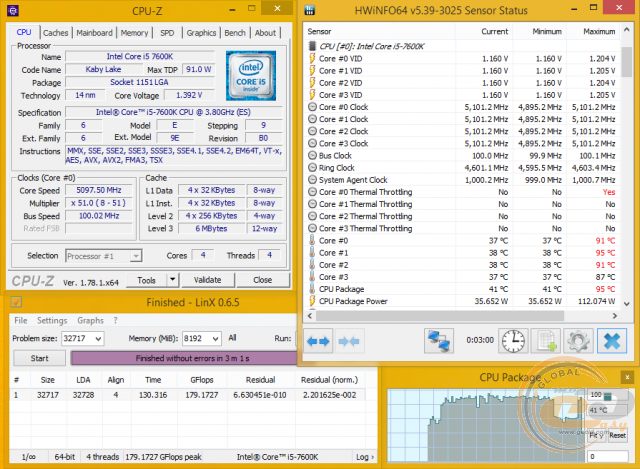Expand the Processor #1 selection dropdown
Screen dimensions: 640x469
[x=136, y=256]
